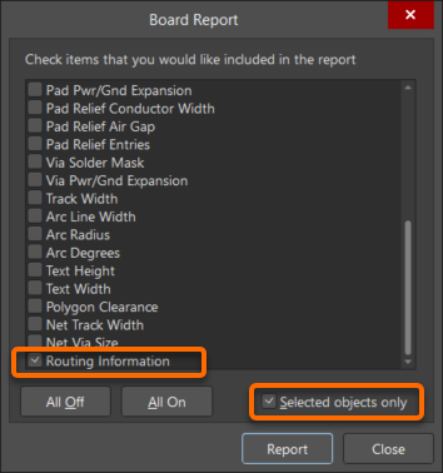Enable the Pad Pwr/Gnd Expansion checkbox
This screenshot has width=443, height=473.
click(x=35, y=90)
